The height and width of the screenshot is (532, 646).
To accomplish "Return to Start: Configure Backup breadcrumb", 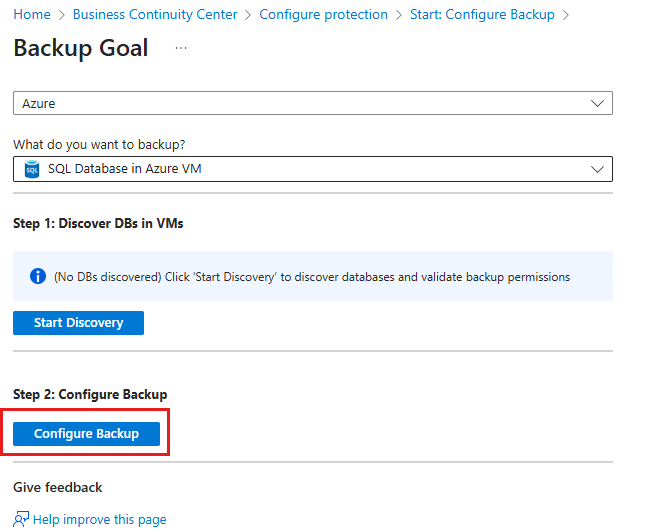I will click(x=482, y=15).
